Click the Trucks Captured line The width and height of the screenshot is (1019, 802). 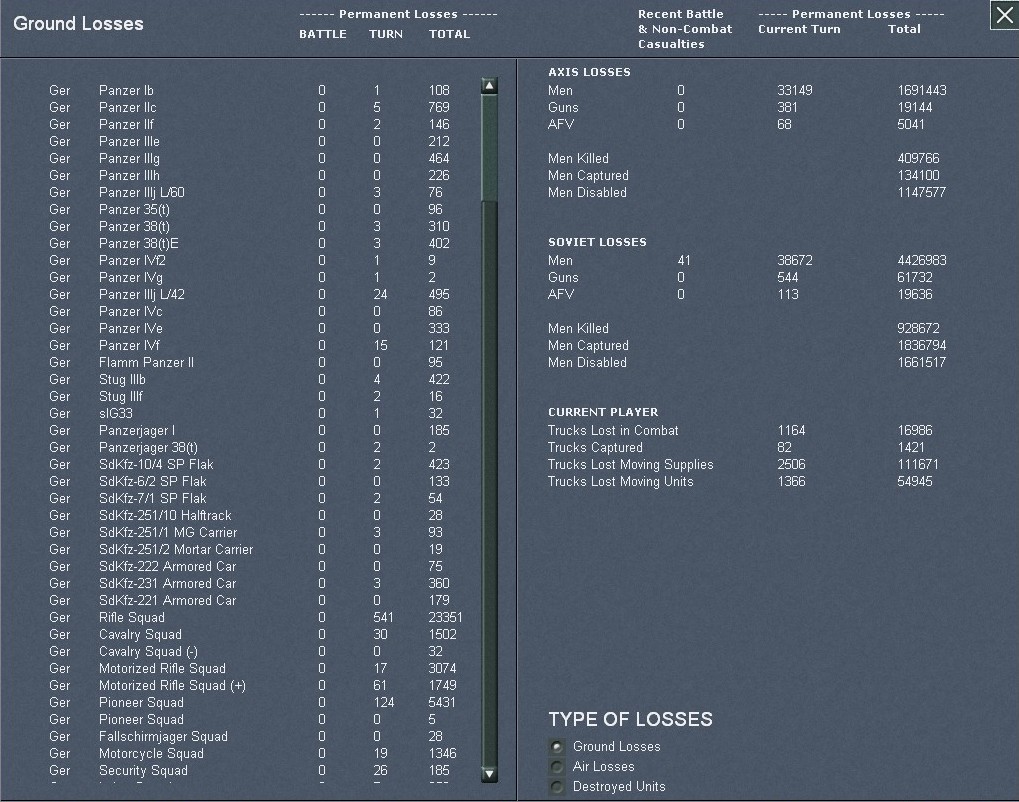coord(595,448)
